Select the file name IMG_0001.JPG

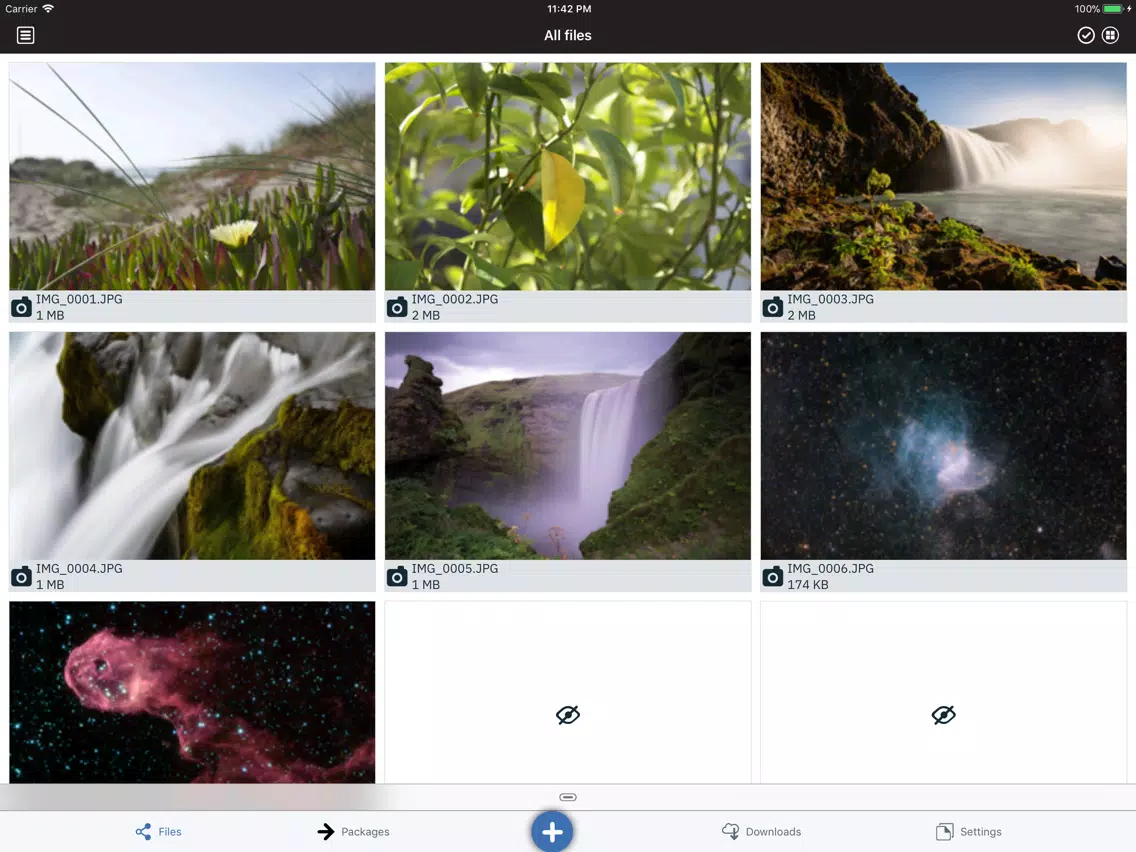(x=79, y=299)
